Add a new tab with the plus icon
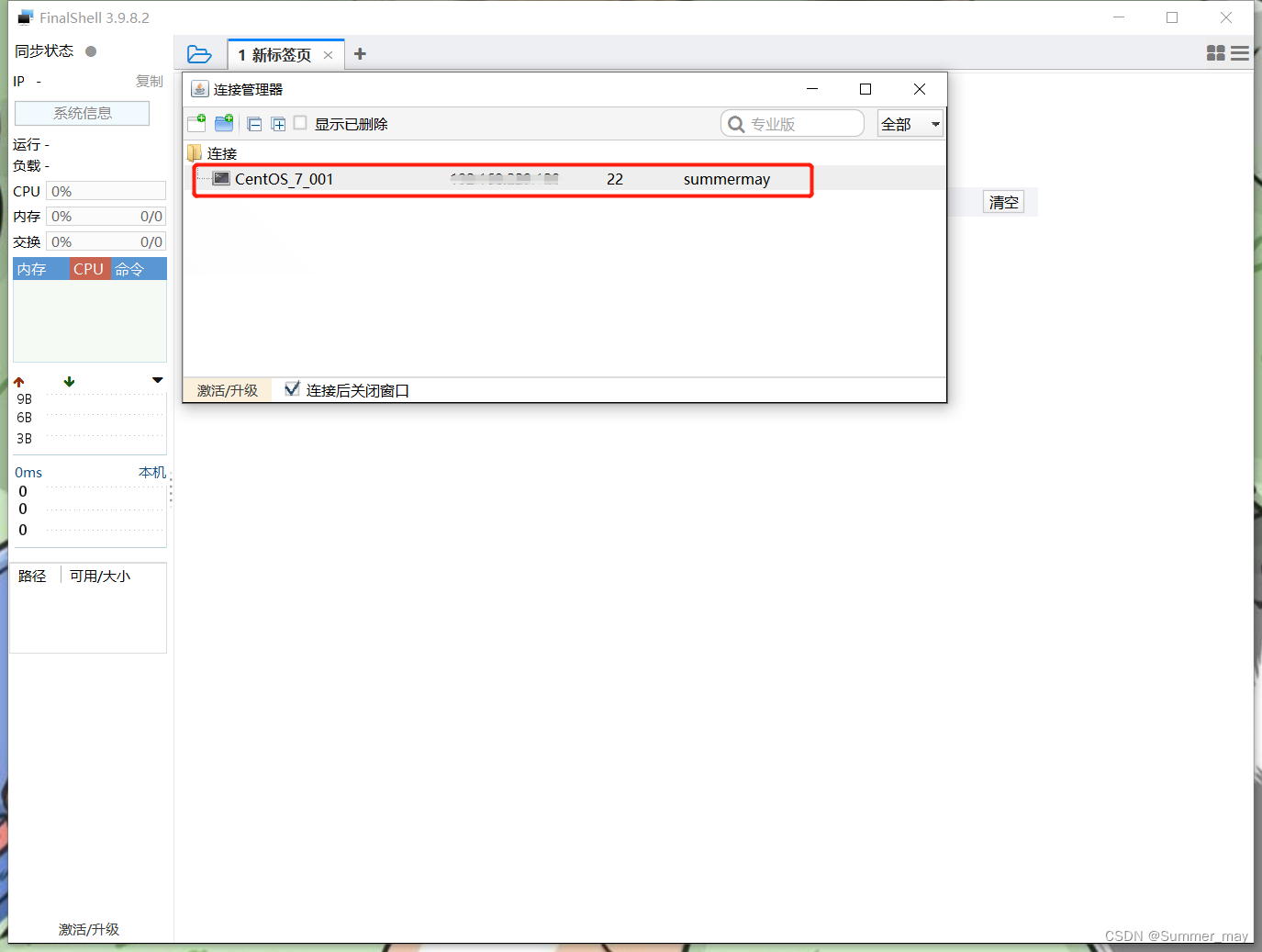Screen dimensions: 1262x952 360,54
